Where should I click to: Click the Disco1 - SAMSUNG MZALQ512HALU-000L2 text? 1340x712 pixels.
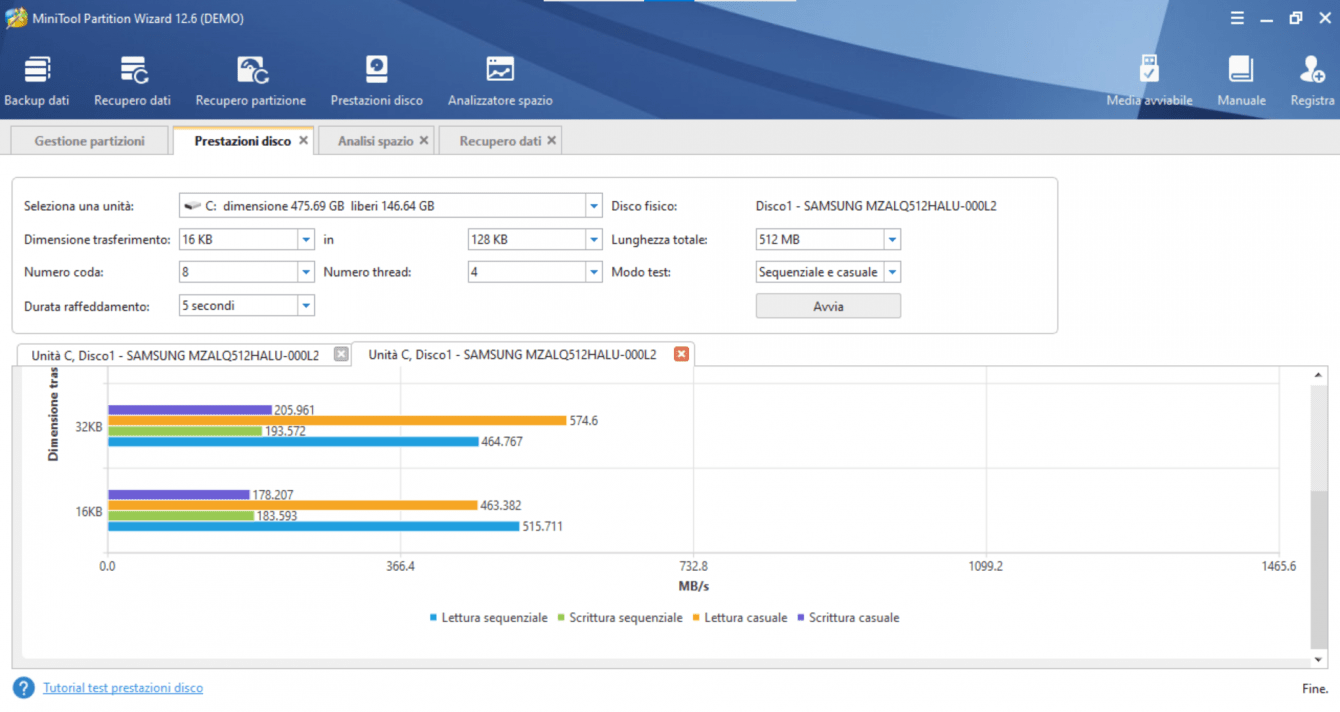coord(876,206)
